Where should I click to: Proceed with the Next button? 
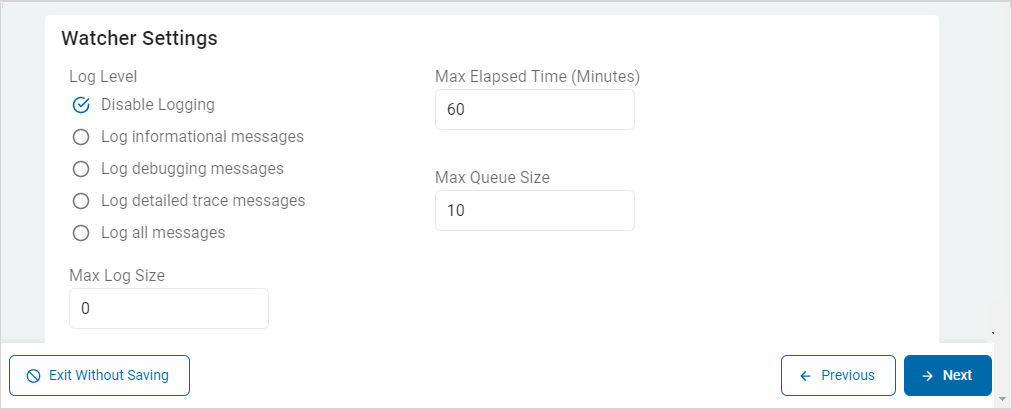point(947,376)
